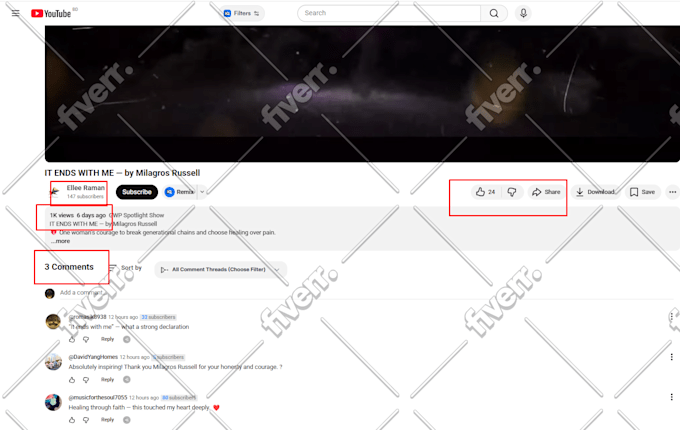Click the Remix button
Image resolution: width=680 pixels, height=430 pixels.
(180, 192)
